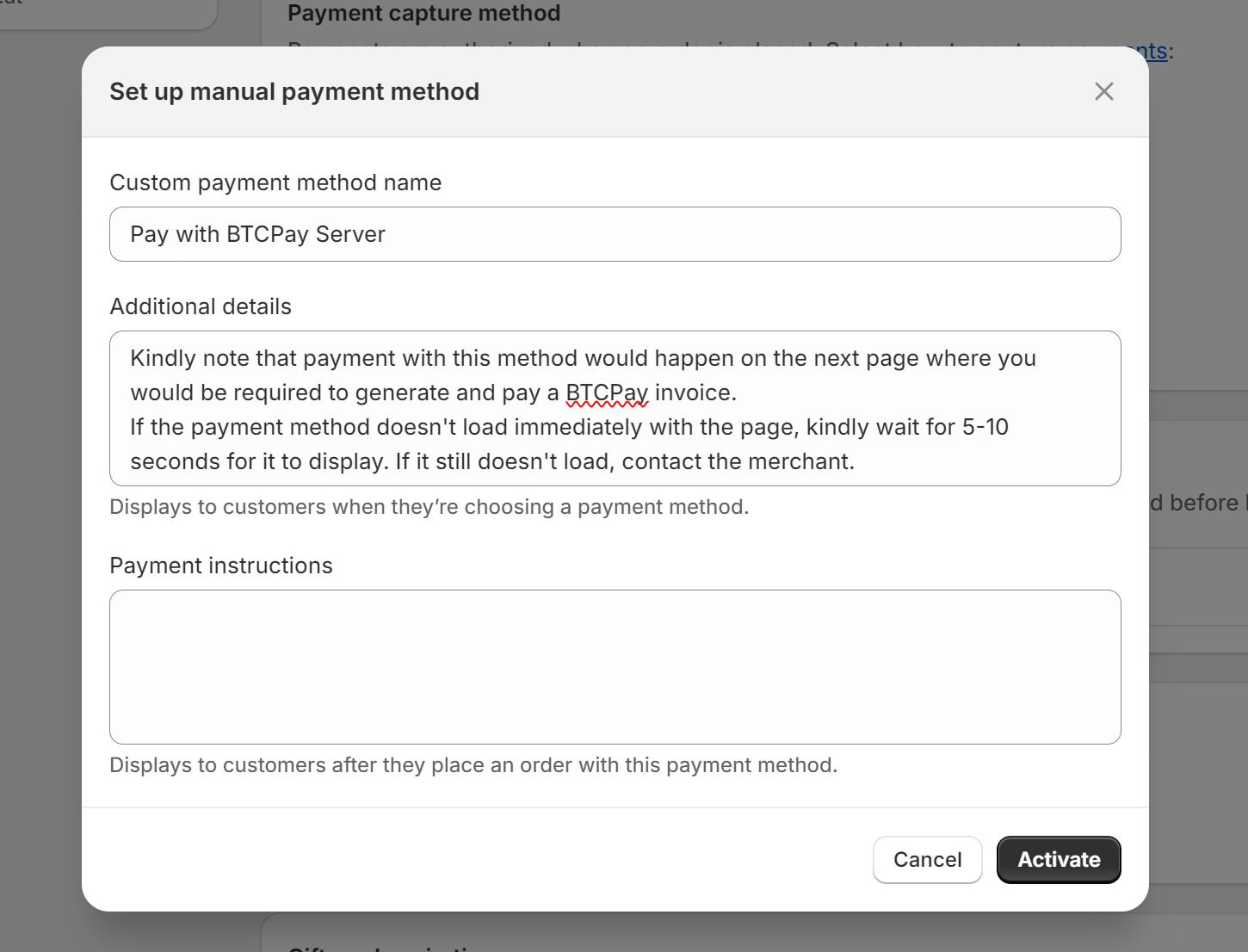This screenshot has width=1248, height=952.
Task: Click the 'Payment capture method' heading
Action: pos(423,13)
